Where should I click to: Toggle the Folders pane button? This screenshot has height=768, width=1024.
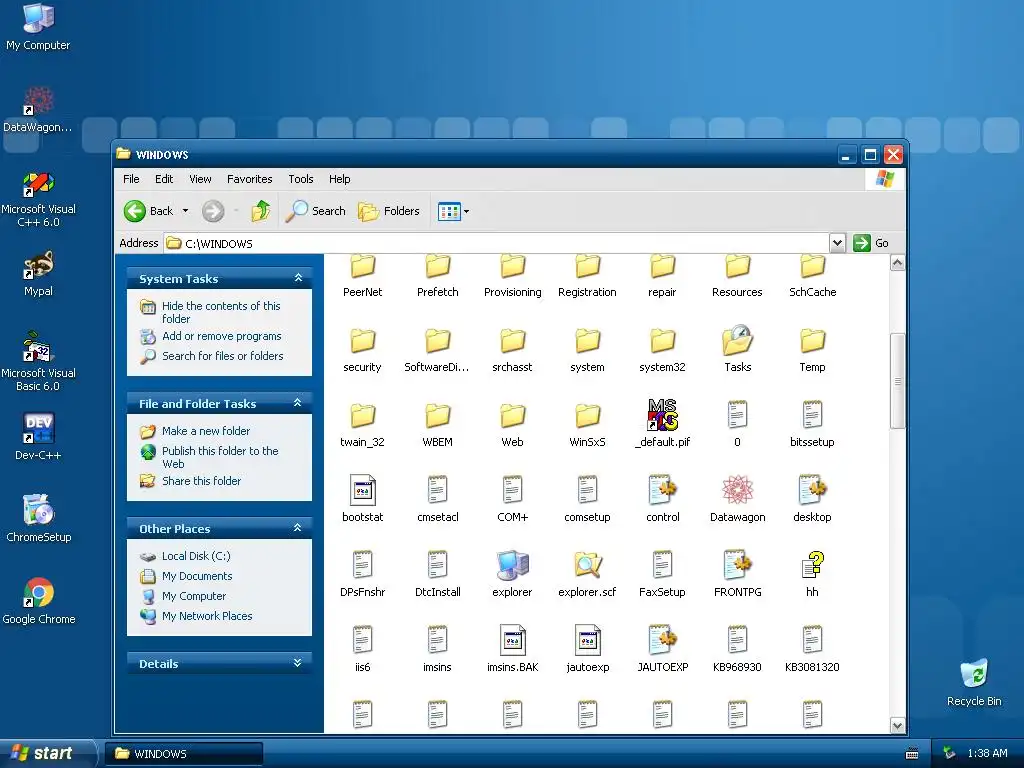pyautogui.click(x=389, y=211)
